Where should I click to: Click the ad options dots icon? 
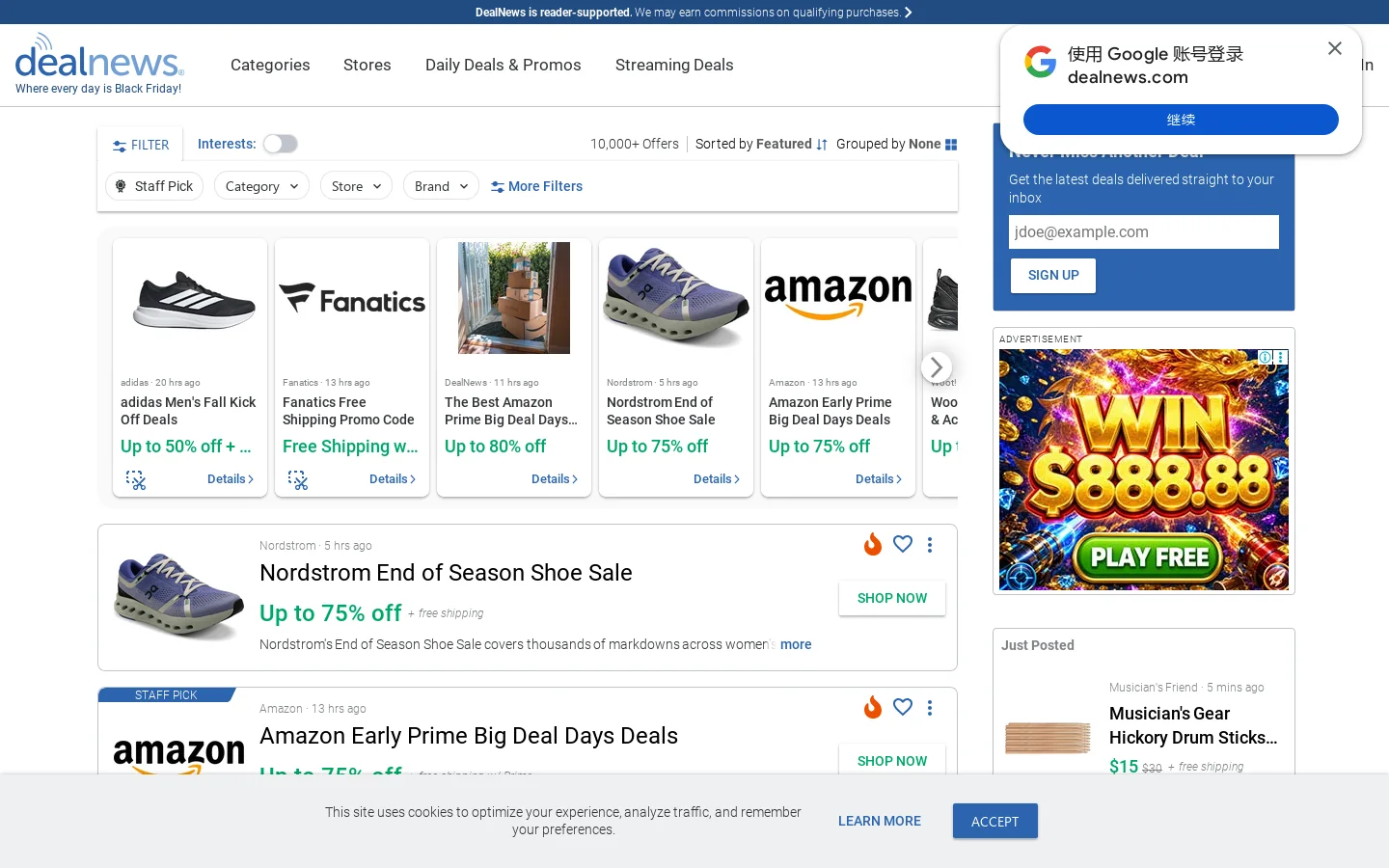pyautogui.click(x=1281, y=357)
